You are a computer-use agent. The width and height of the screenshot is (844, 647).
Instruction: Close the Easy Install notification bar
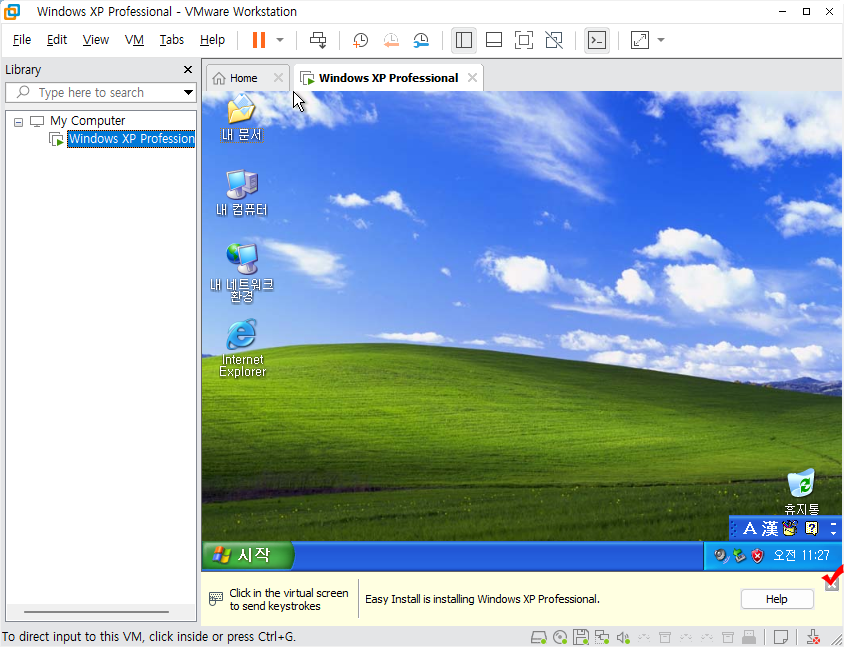click(831, 584)
